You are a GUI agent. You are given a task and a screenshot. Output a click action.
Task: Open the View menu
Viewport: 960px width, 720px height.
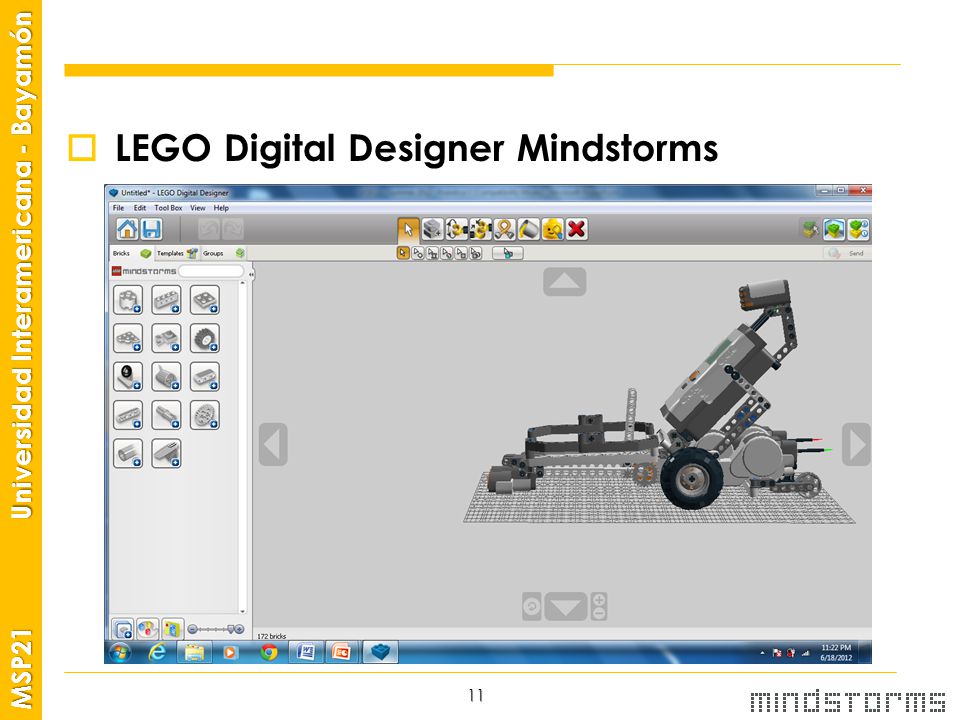198,208
